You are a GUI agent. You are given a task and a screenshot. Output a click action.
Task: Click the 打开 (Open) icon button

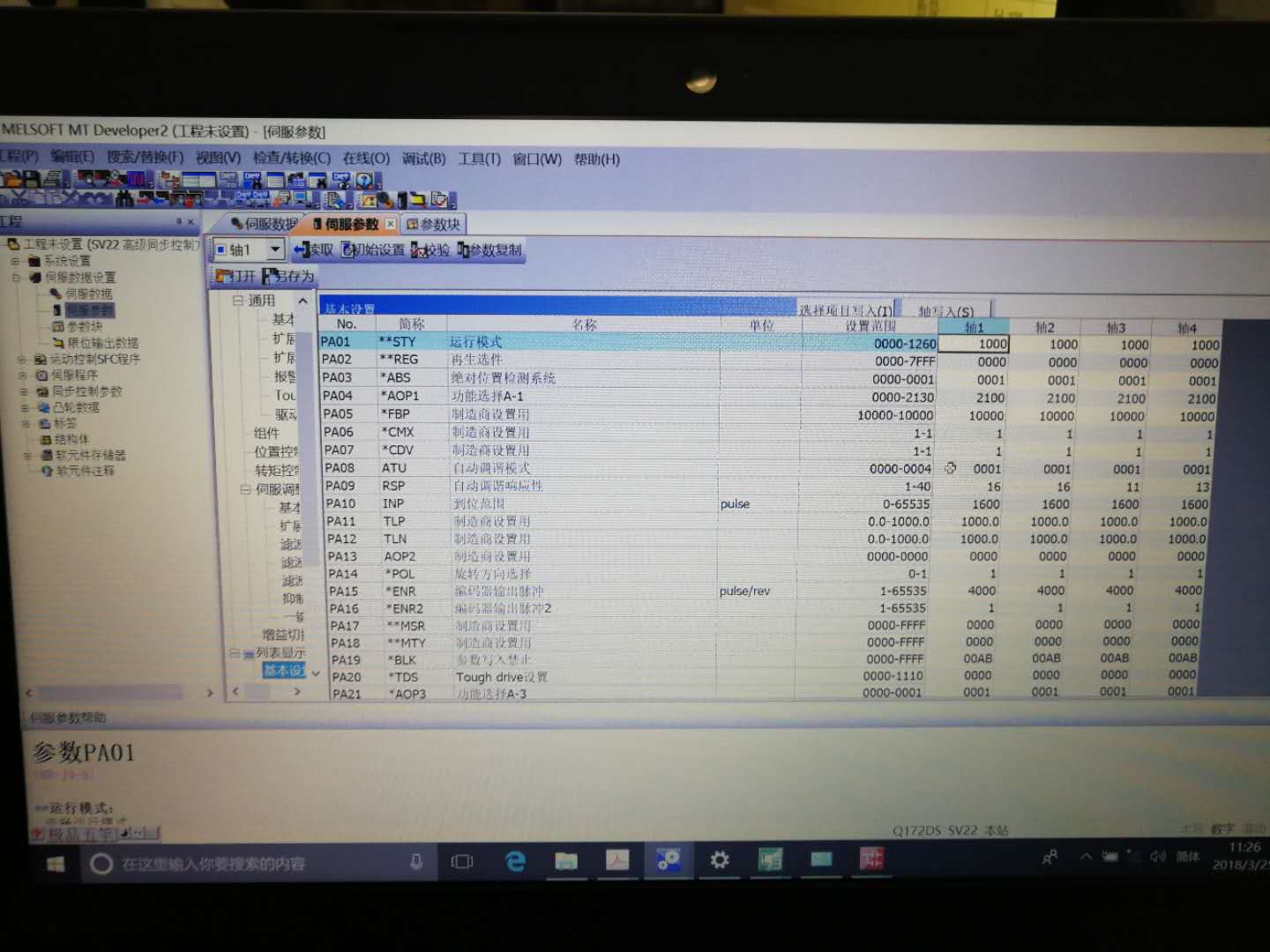[x=235, y=277]
